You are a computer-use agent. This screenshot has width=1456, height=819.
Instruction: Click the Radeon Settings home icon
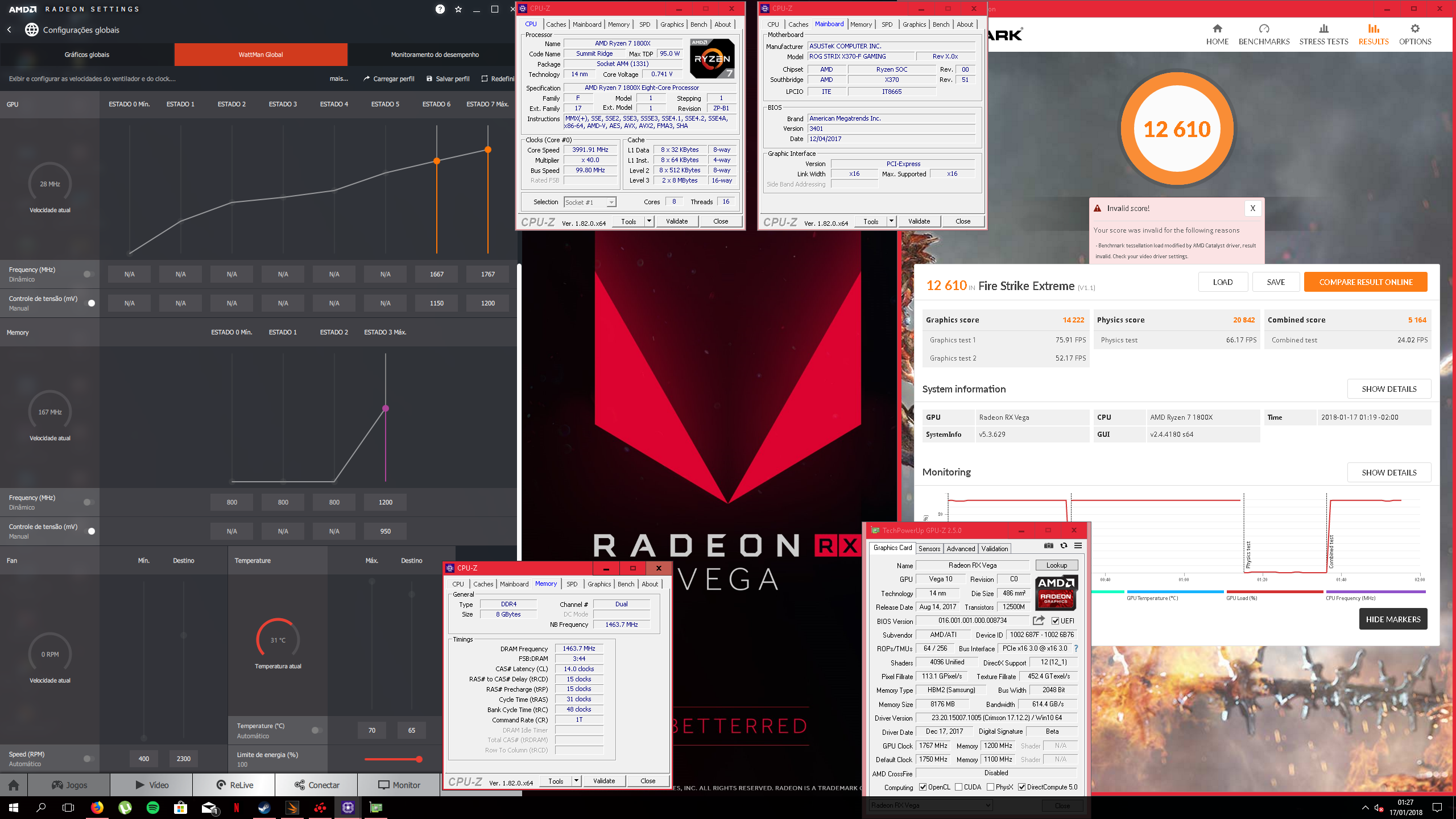coord(14,785)
